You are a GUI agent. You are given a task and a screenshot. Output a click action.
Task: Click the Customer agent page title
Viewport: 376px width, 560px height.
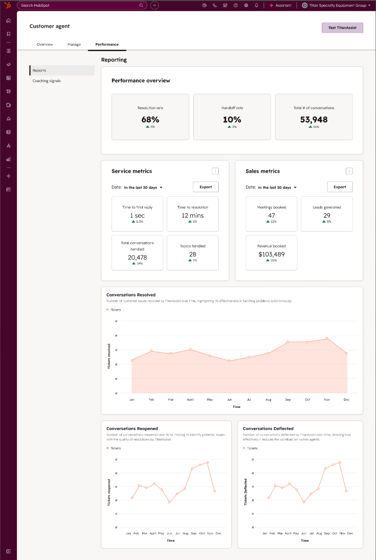point(49,26)
